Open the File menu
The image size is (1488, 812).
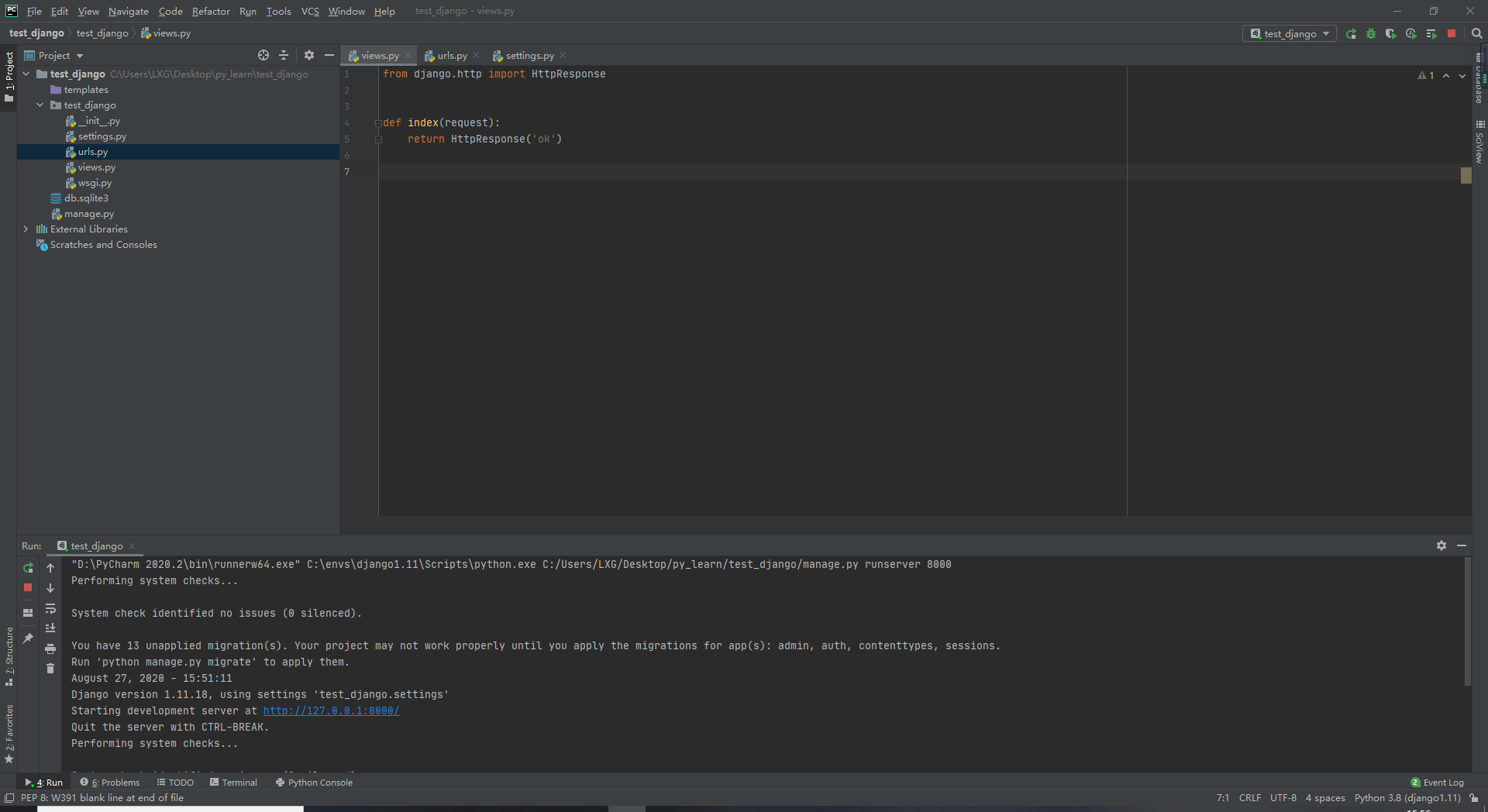tap(34, 11)
